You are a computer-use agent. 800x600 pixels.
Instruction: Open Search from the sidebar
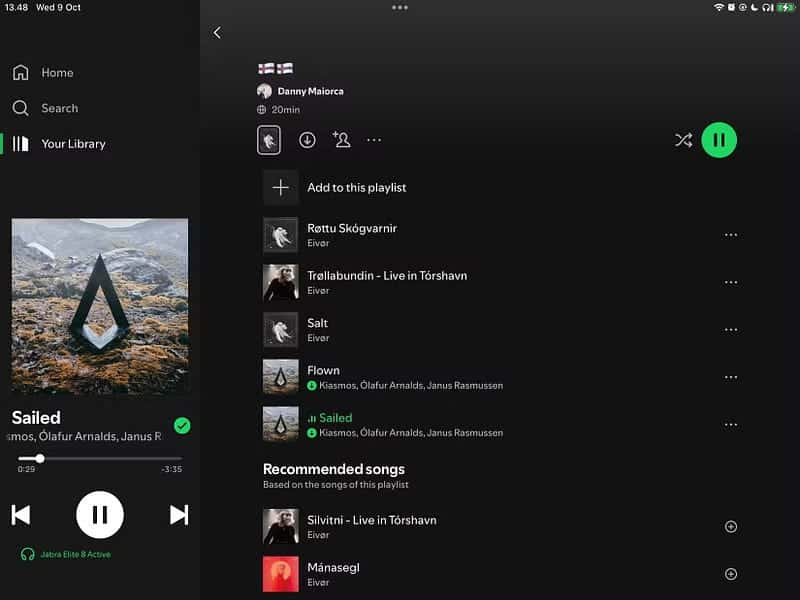(x=59, y=108)
